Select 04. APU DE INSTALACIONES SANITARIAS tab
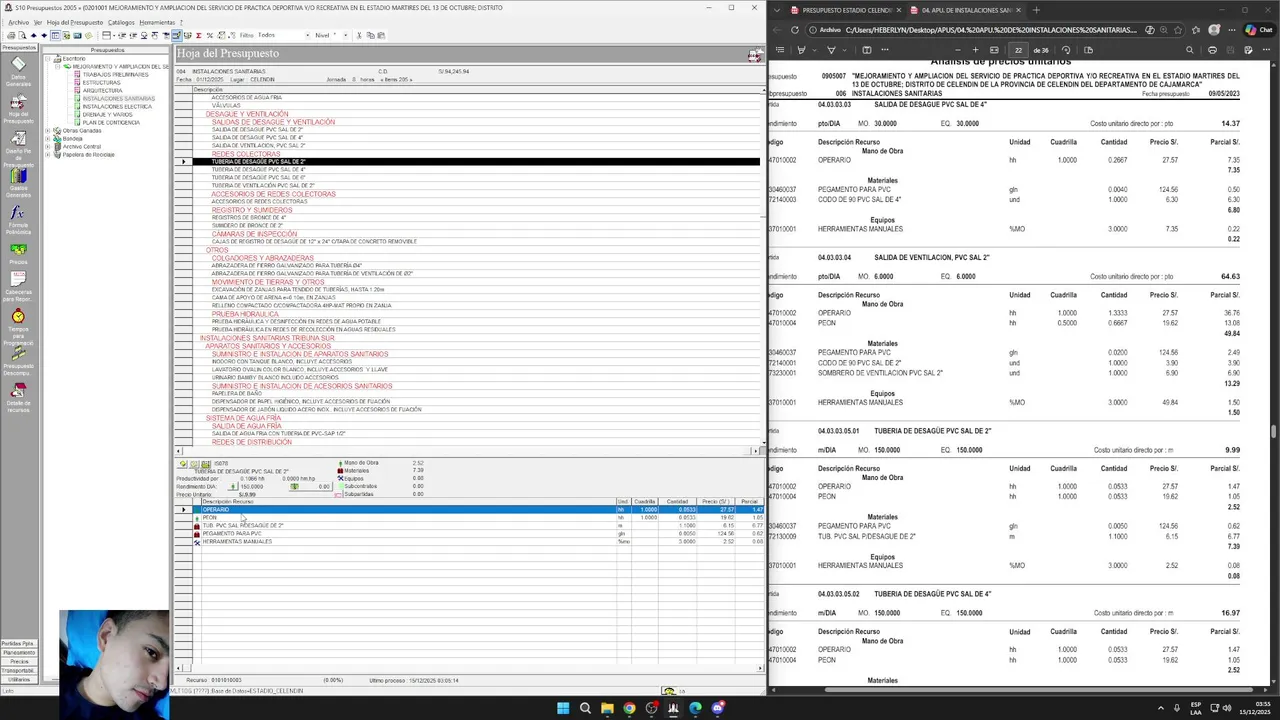Viewport: 1280px width, 720px height. 966,10
